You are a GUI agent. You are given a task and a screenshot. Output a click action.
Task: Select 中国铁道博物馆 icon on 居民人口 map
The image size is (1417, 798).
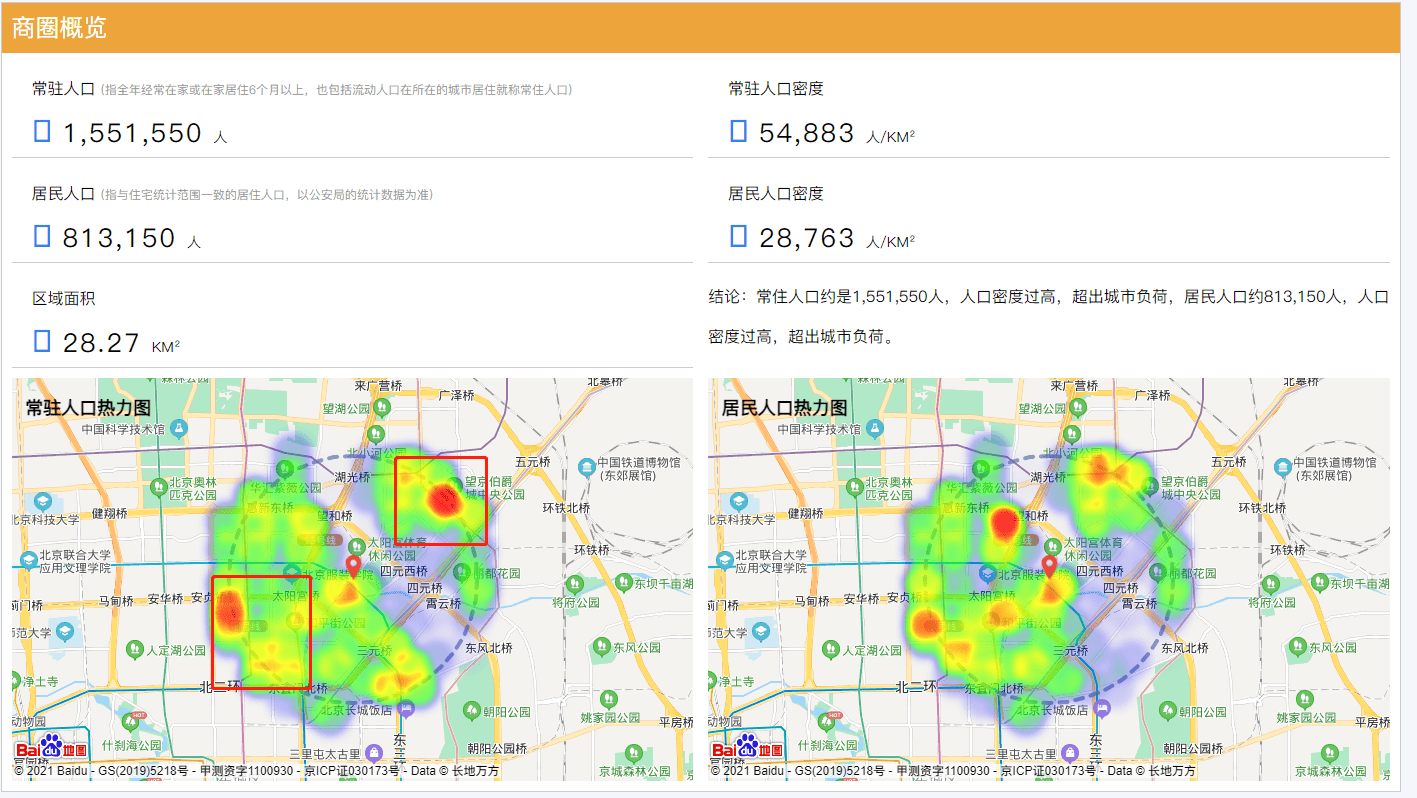1283,468
